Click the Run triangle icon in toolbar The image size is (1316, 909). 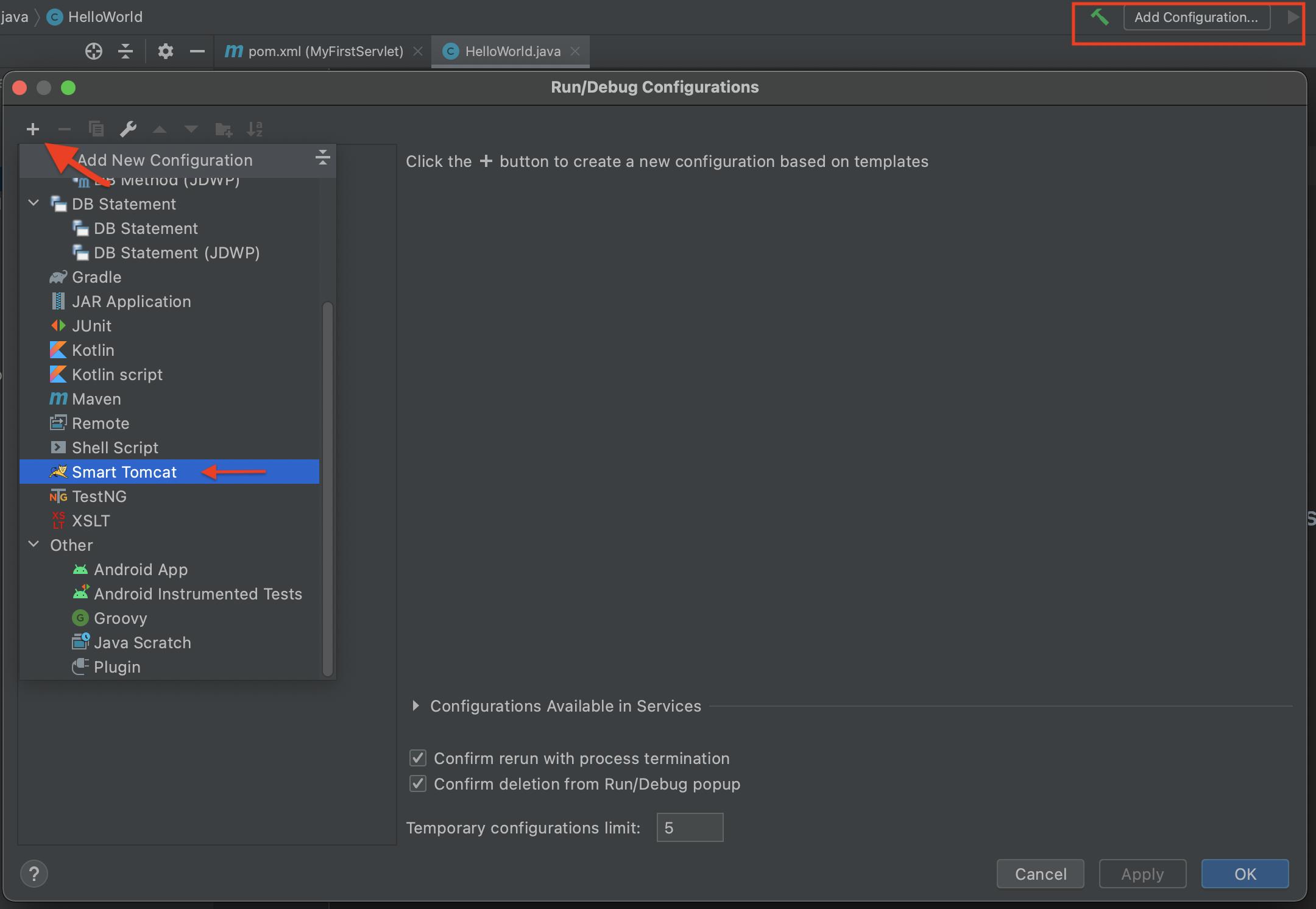point(1293,17)
